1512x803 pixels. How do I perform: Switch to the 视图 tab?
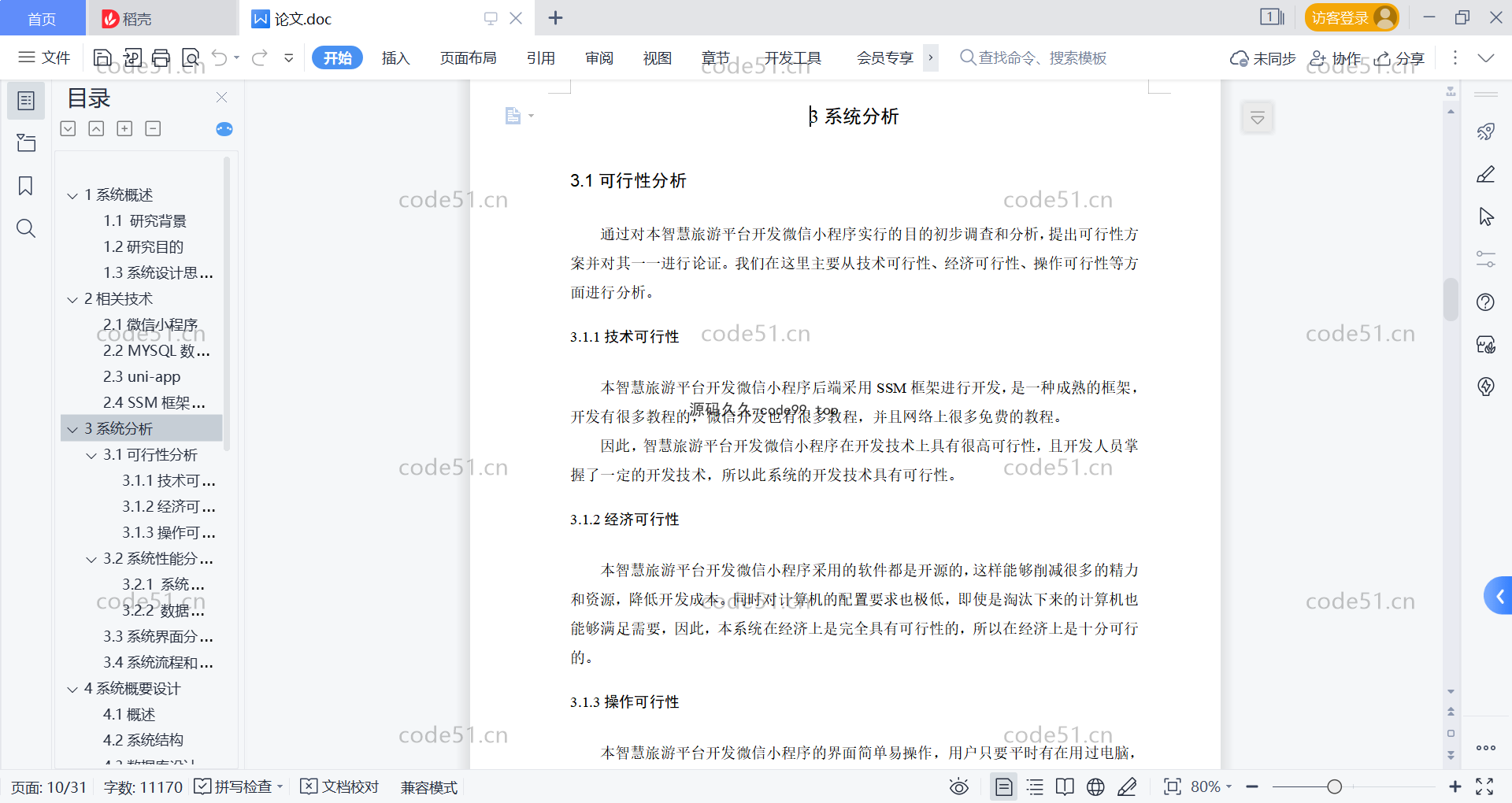tap(658, 58)
